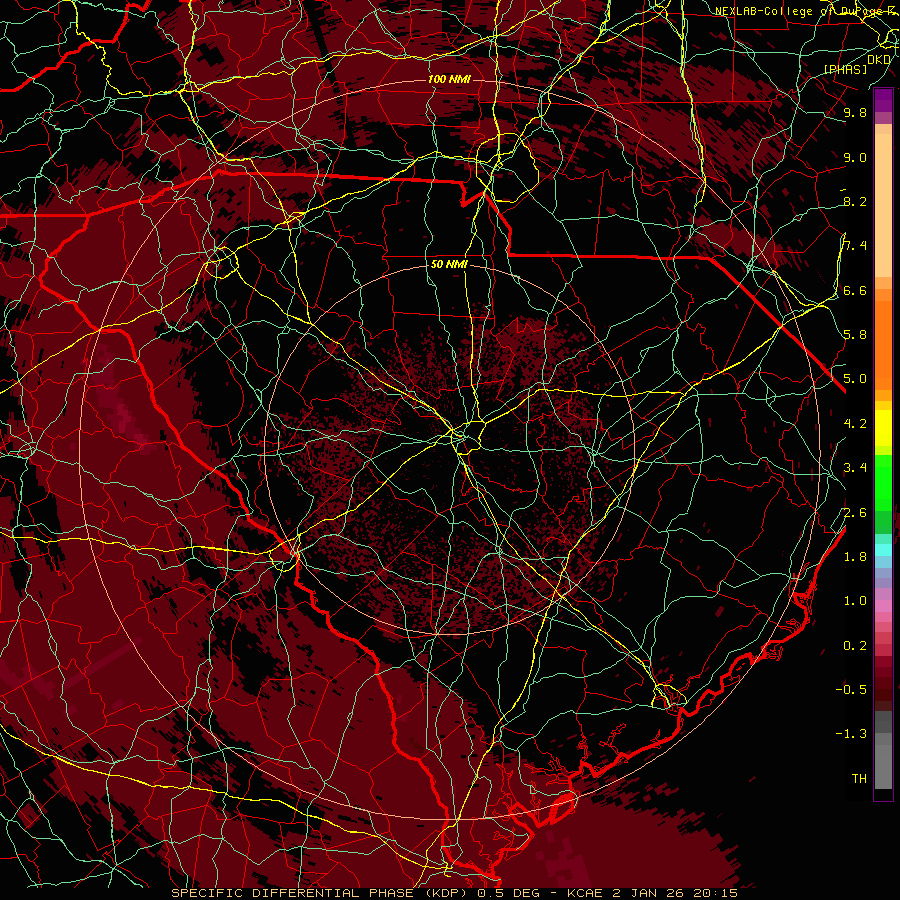Image resolution: width=900 pixels, height=900 pixels.
Task: Click the 6.6 value on the color scale
Action: pyautogui.click(x=855, y=290)
